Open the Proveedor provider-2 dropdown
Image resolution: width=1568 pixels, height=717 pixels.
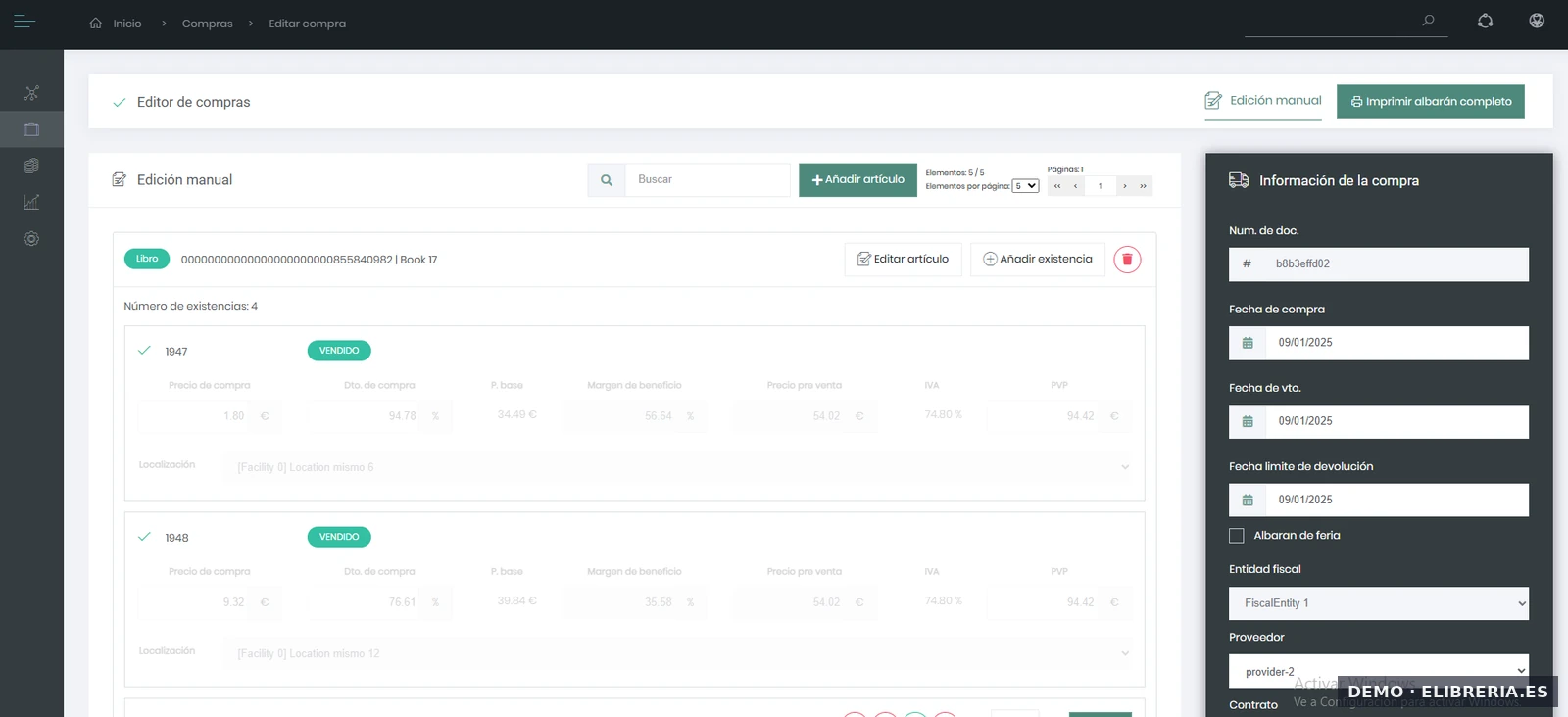tap(1378, 671)
